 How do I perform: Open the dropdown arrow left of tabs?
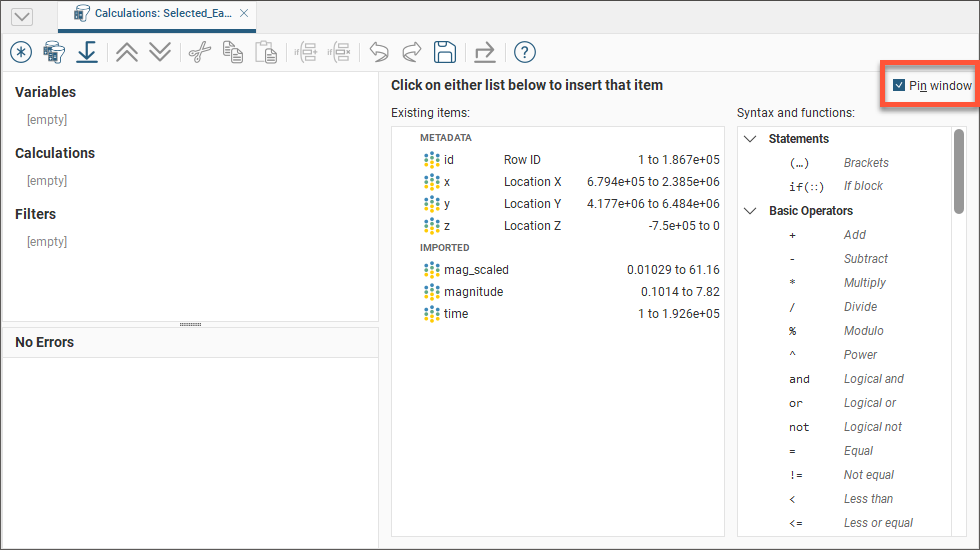click(21, 16)
